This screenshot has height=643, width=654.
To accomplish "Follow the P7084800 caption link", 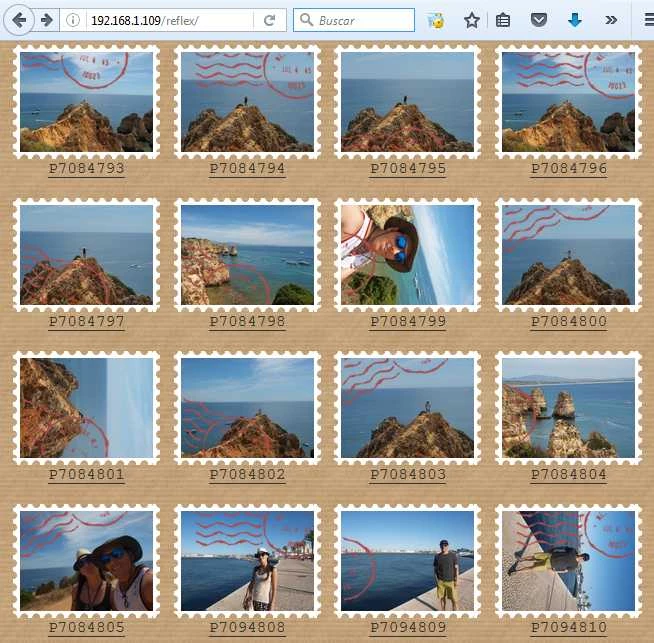I will point(568,322).
